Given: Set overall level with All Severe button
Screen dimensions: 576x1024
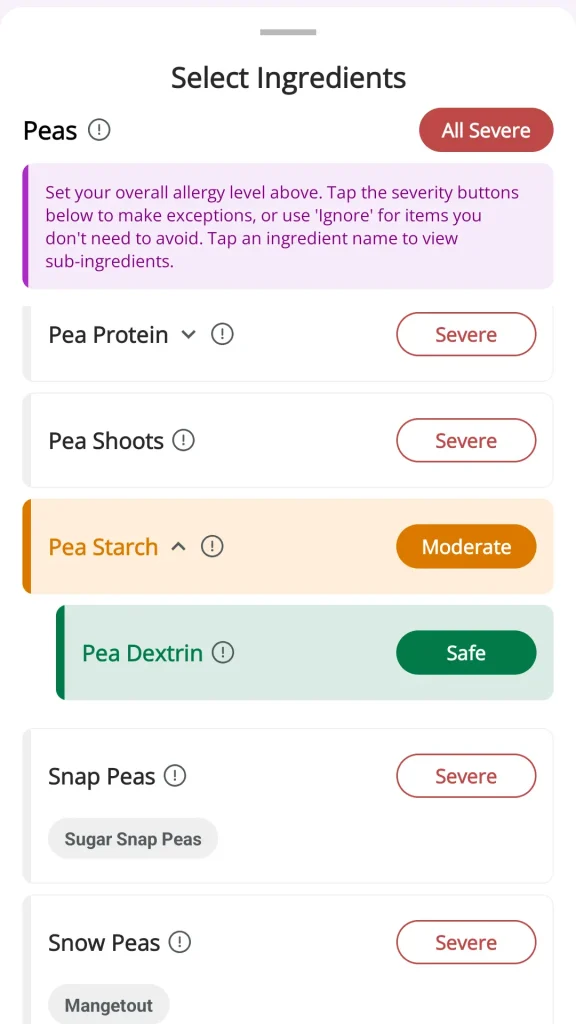Looking at the screenshot, I should (486, 130).
